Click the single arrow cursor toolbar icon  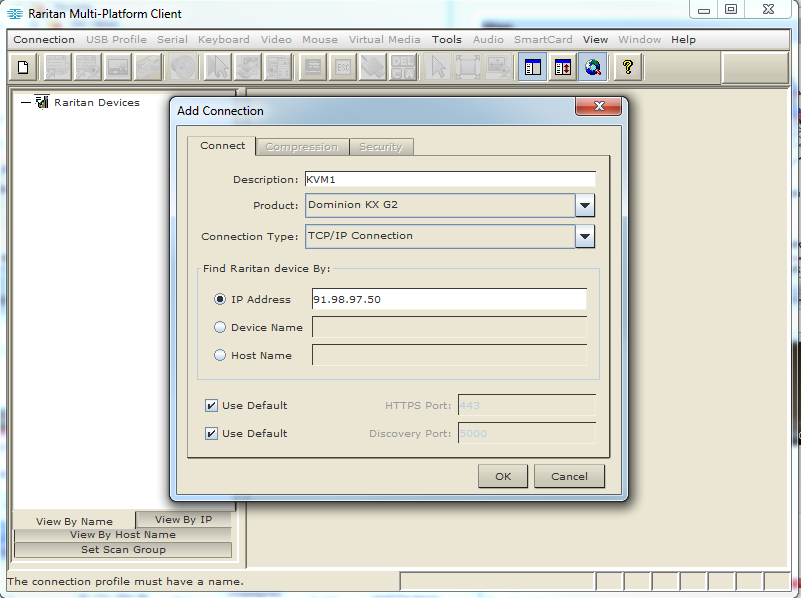tap(437, 67)
